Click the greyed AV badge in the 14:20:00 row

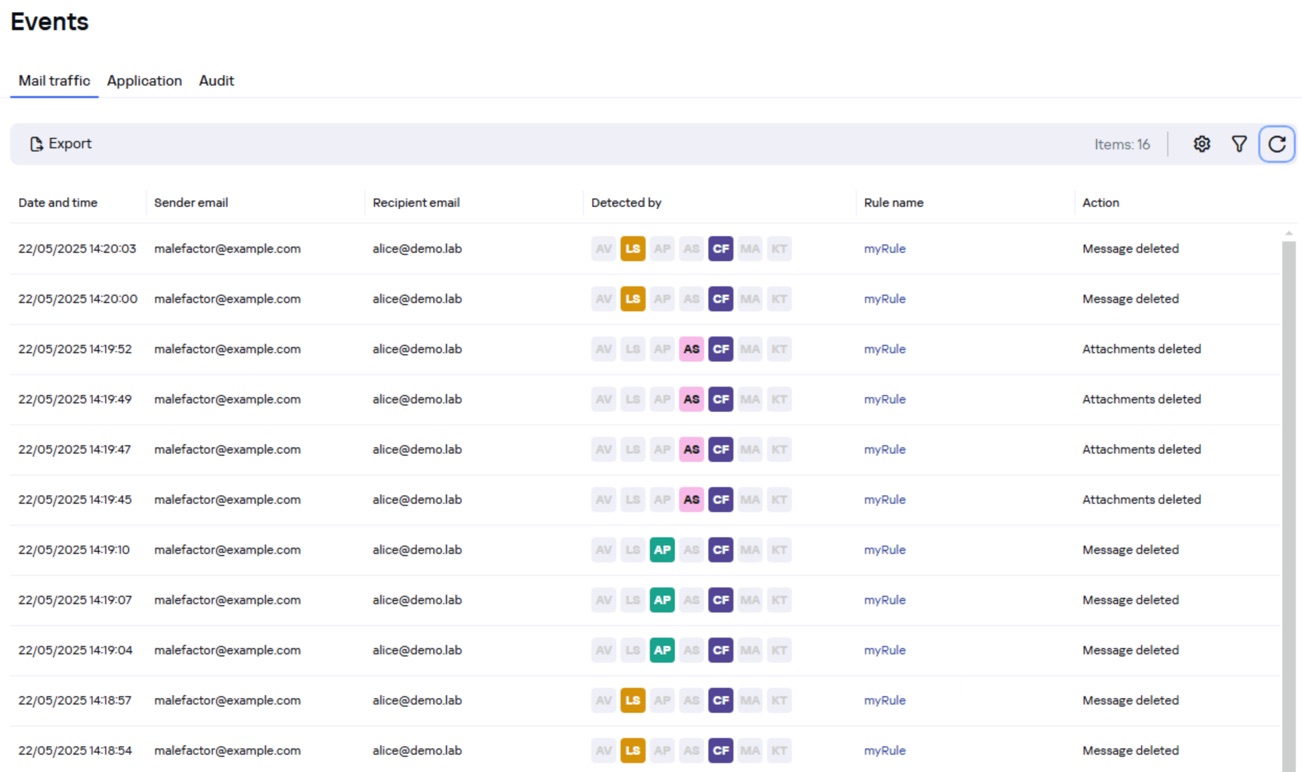(604, 299)
